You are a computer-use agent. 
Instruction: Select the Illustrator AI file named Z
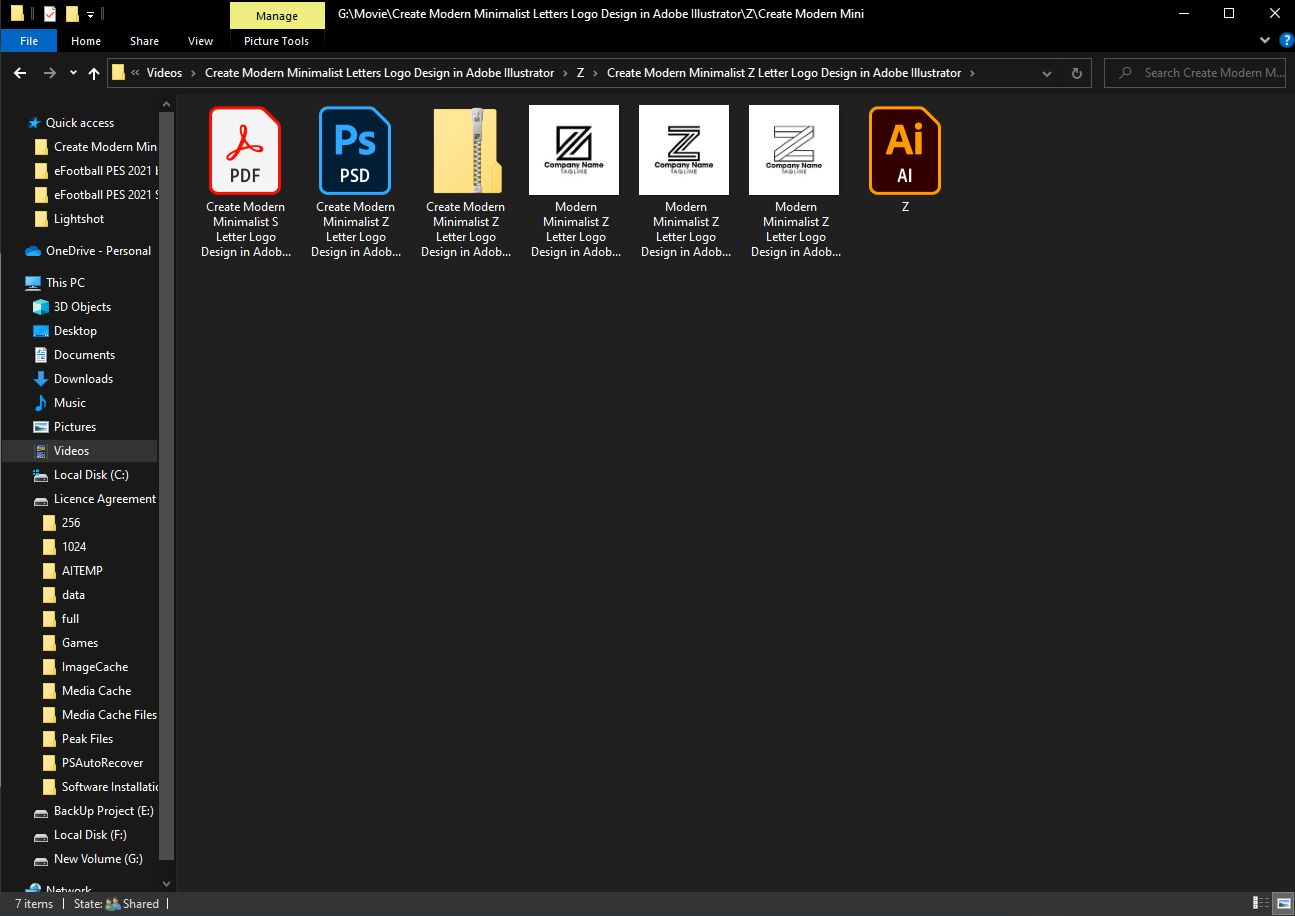click(x=905, y=160)
